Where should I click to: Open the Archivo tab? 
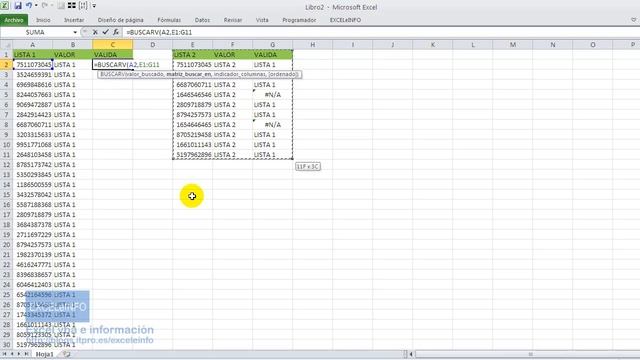tap(14, 20)
